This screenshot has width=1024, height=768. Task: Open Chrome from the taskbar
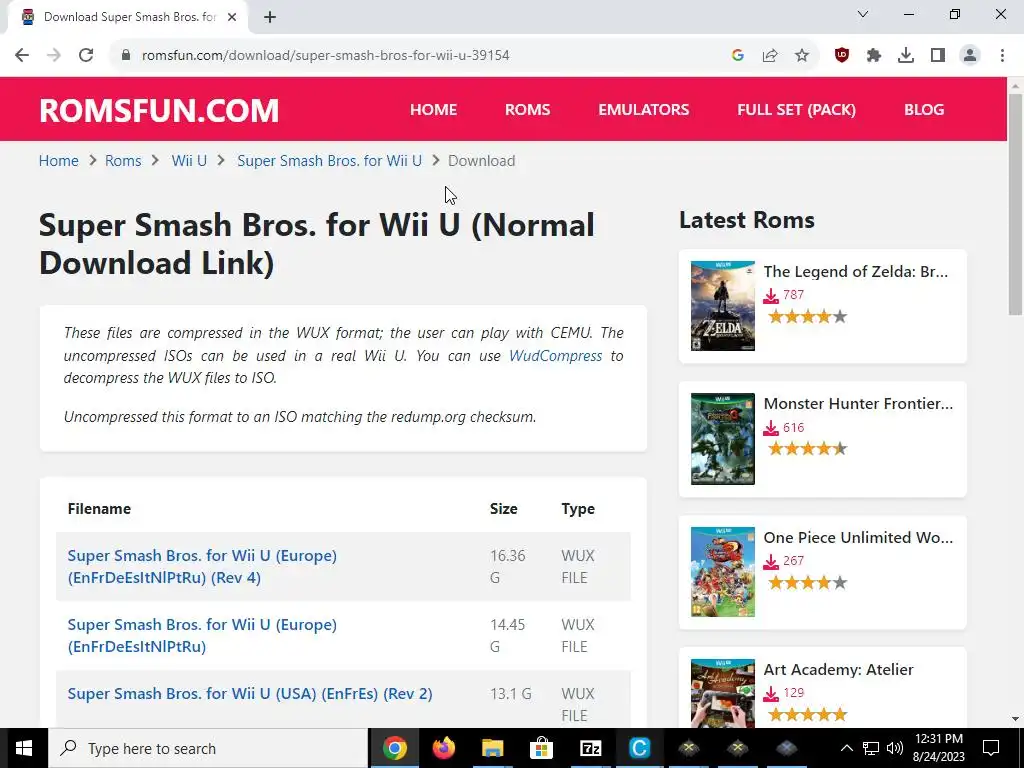(x=394, y=748)
